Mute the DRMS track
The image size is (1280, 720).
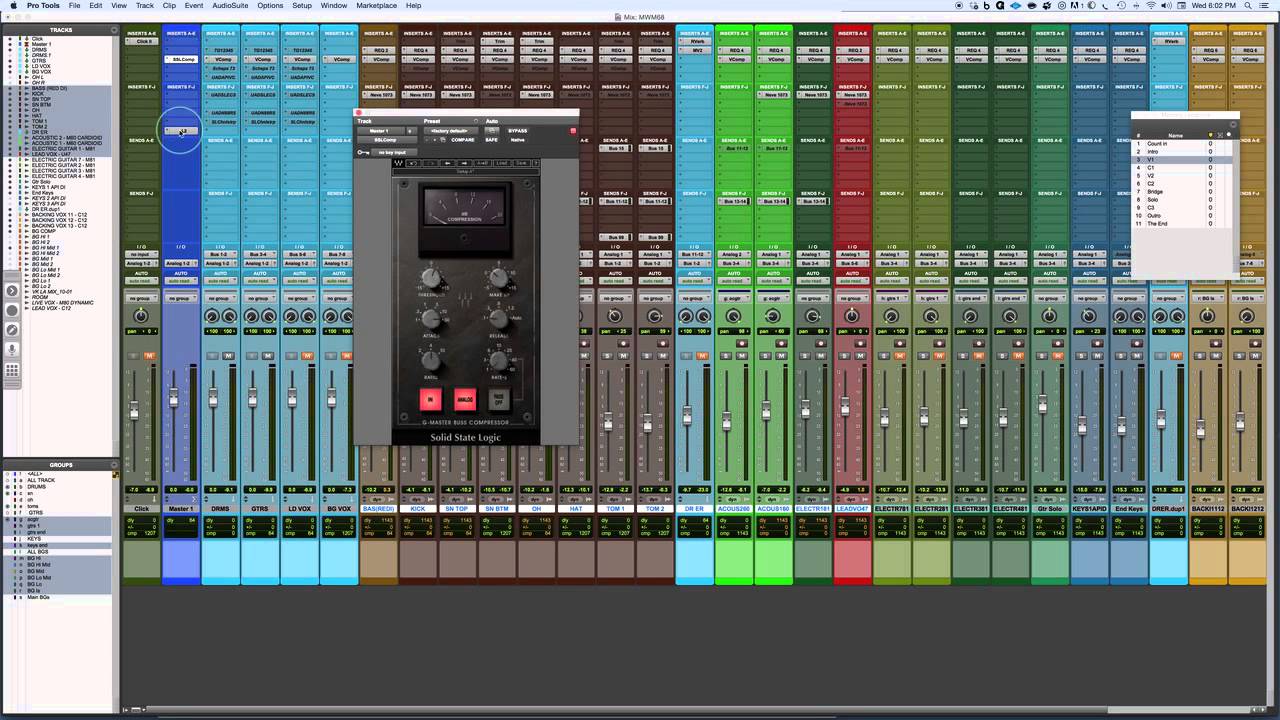[228, 356]
